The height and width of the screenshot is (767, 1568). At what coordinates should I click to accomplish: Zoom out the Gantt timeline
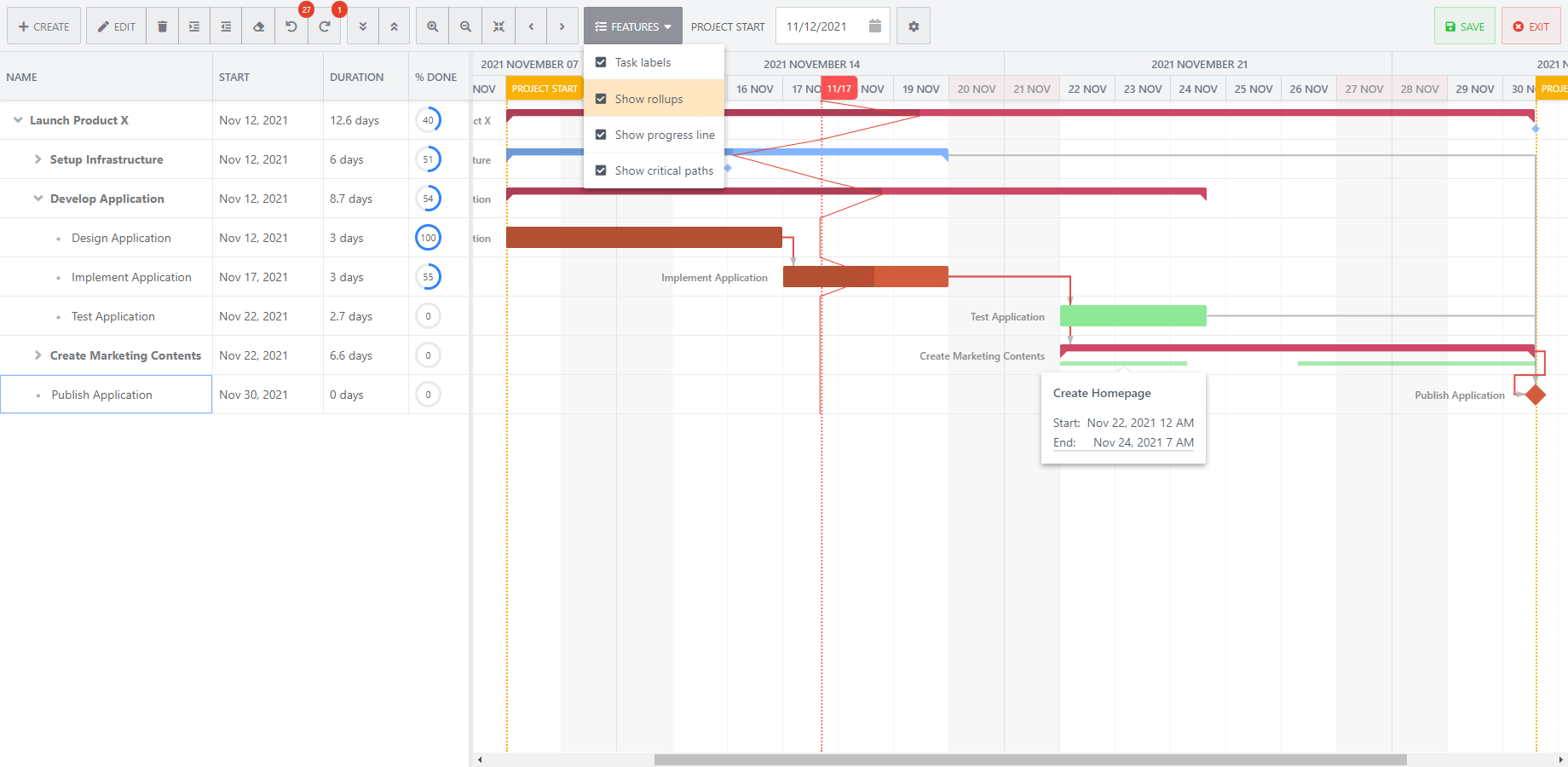465,26
